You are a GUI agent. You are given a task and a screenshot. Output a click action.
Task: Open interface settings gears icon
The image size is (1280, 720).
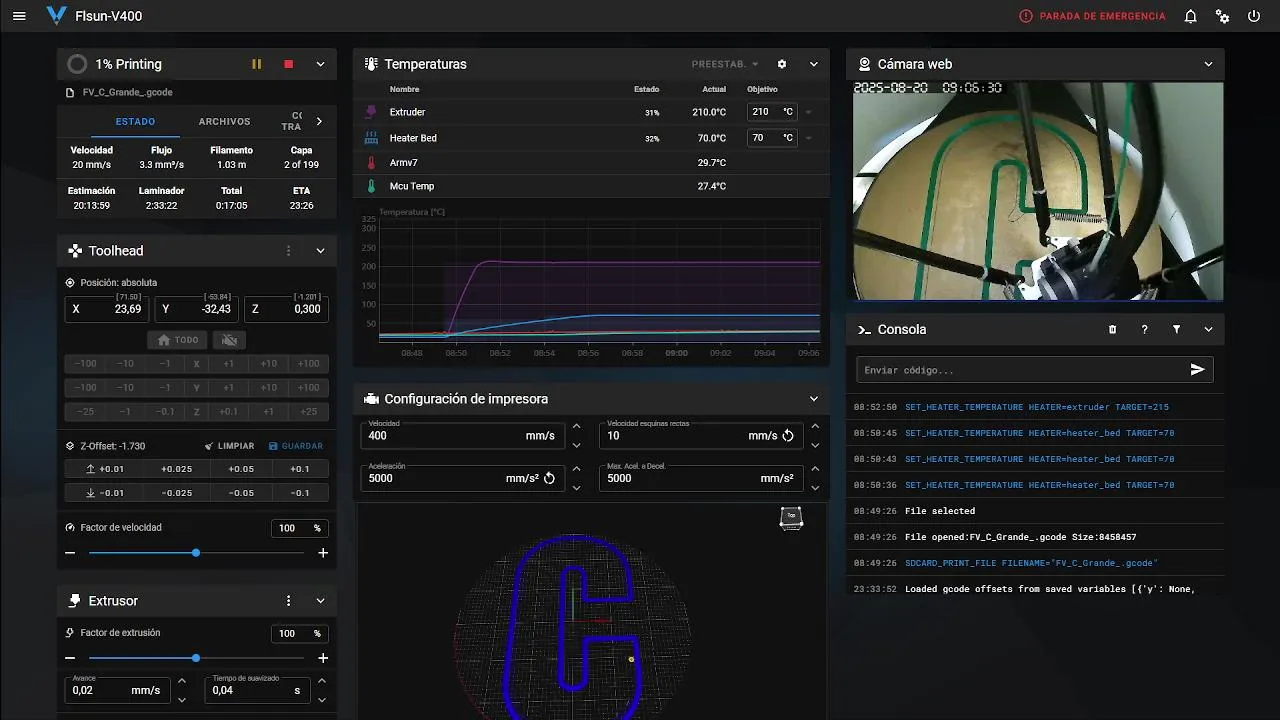1222,16
